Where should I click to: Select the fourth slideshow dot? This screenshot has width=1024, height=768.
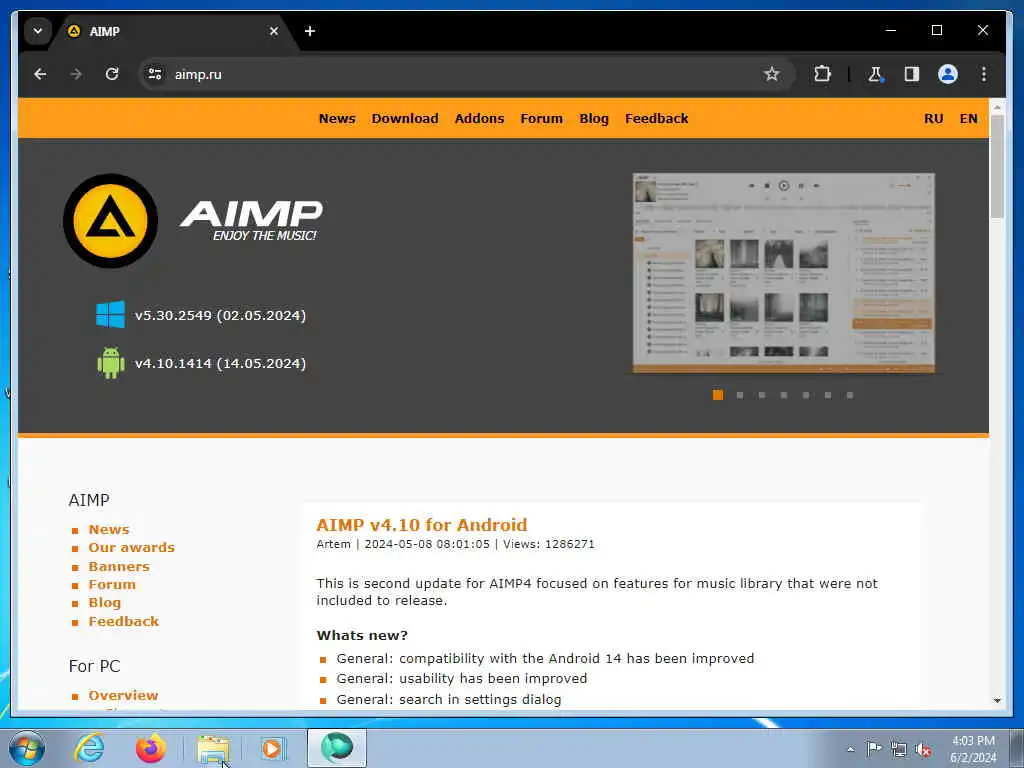click(x=784, y=395)
